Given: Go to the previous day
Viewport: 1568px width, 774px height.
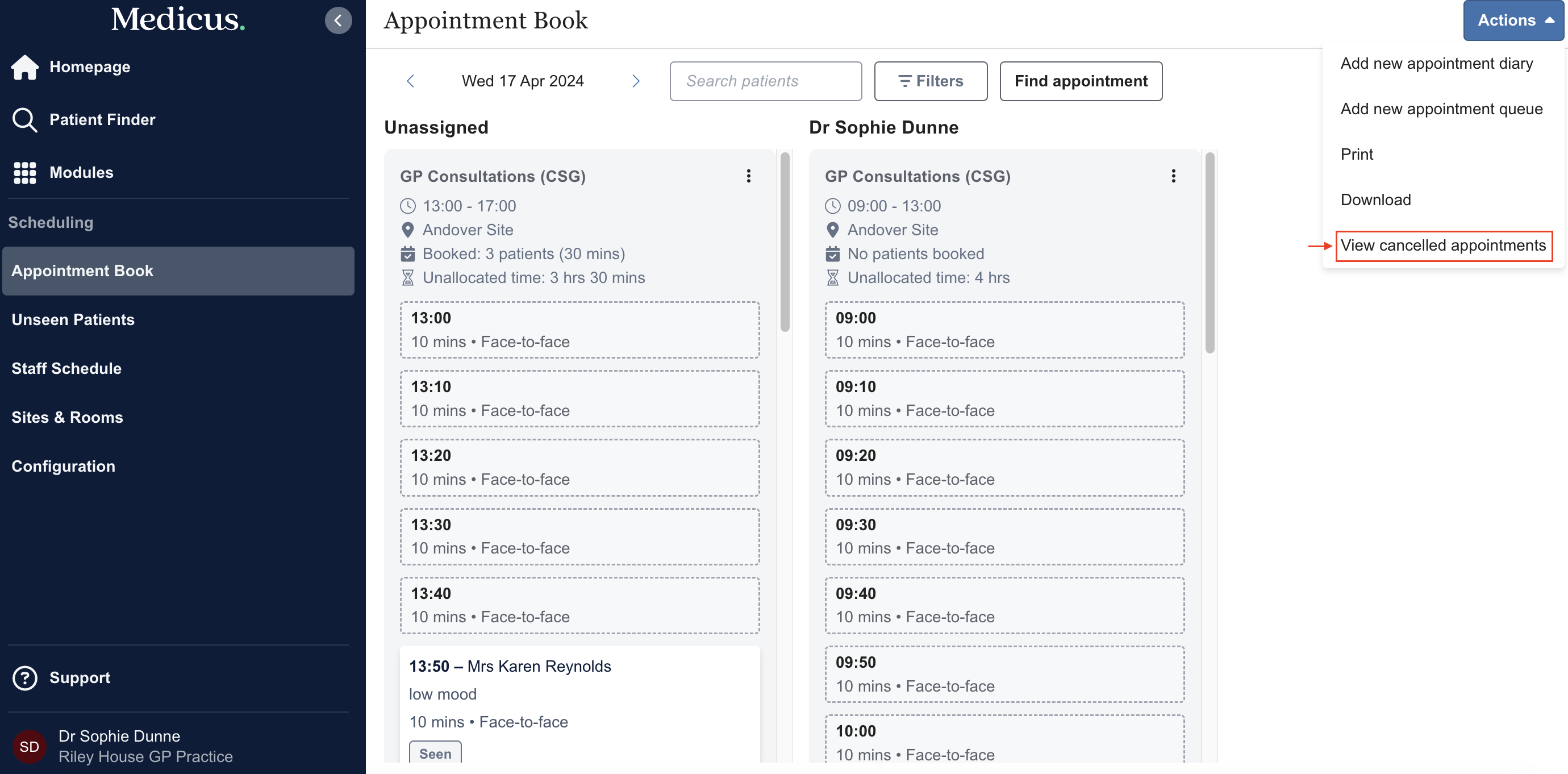Looking at the screenshot, I should [410, 81].
